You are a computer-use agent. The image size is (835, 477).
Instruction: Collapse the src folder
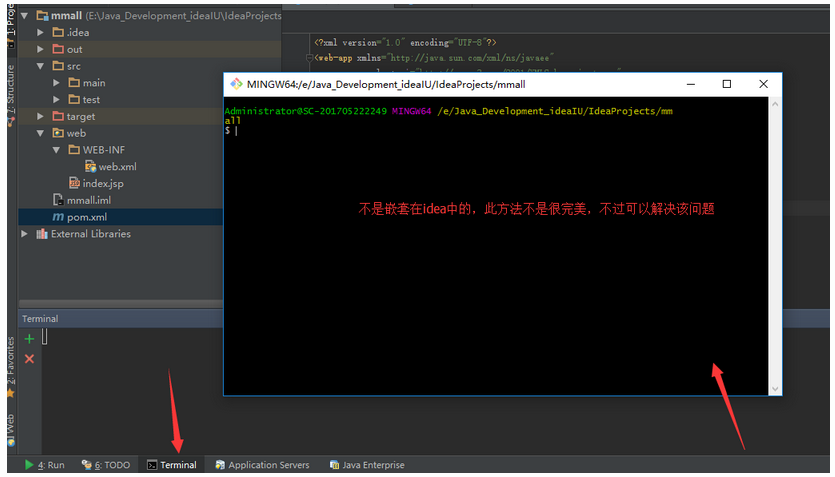41,66
